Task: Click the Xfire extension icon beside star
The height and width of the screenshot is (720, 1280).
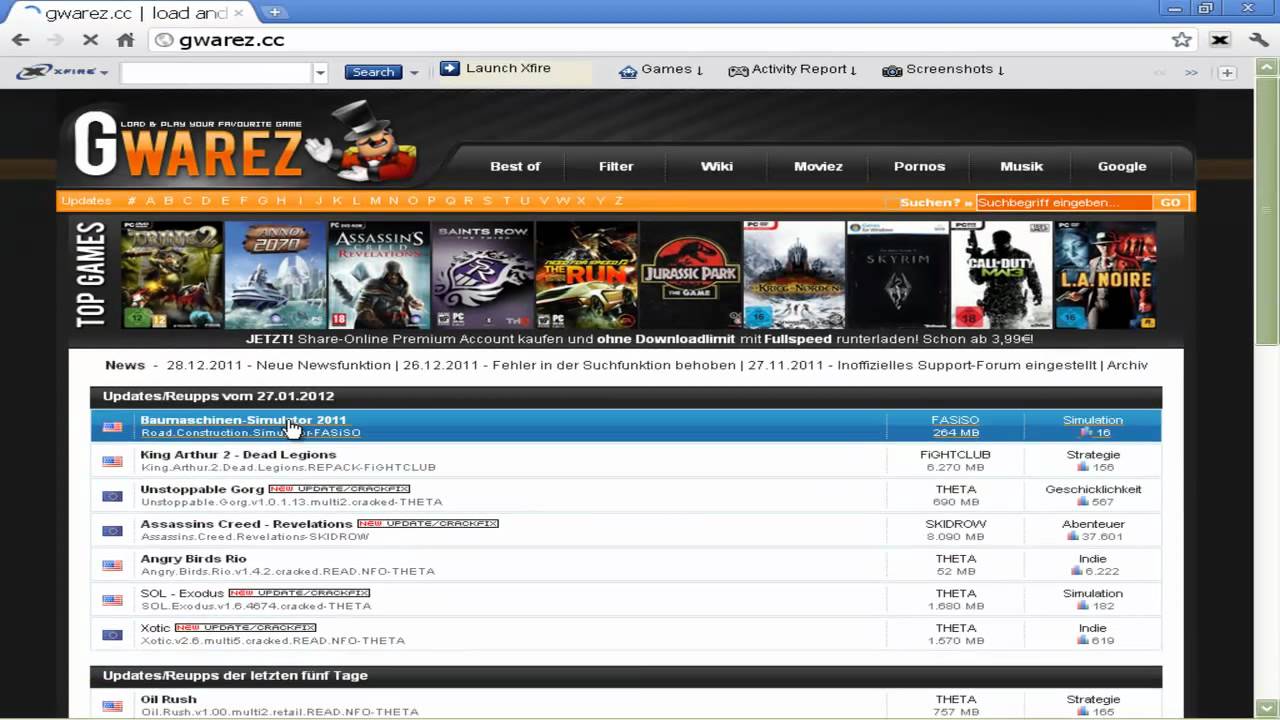Action: click(1220, 40)
